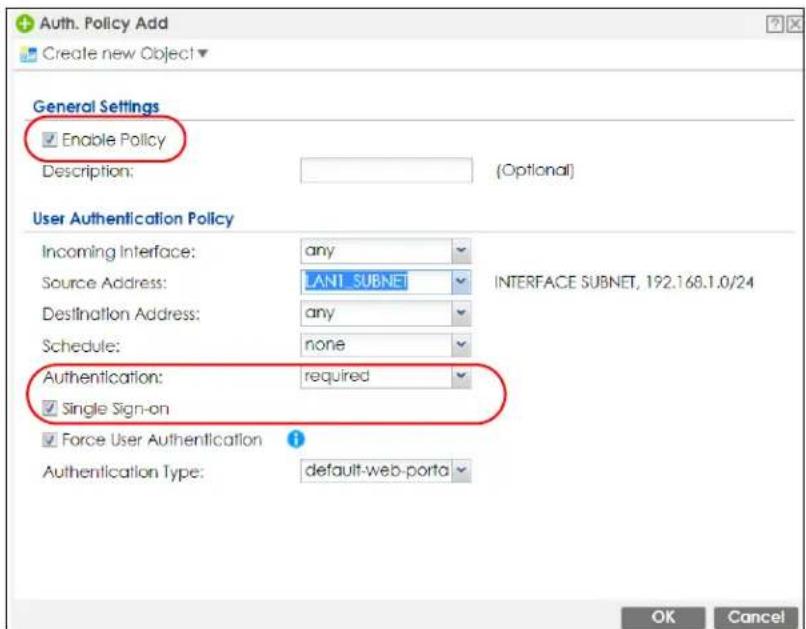
Task: Click the Authentication Type: label
Action: (123, 472)
